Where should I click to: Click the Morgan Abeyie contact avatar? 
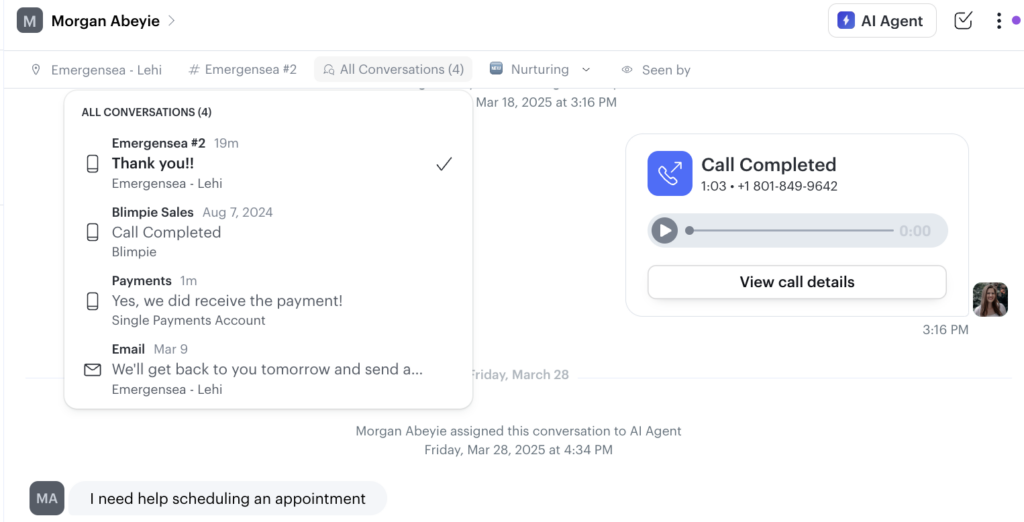29,20
